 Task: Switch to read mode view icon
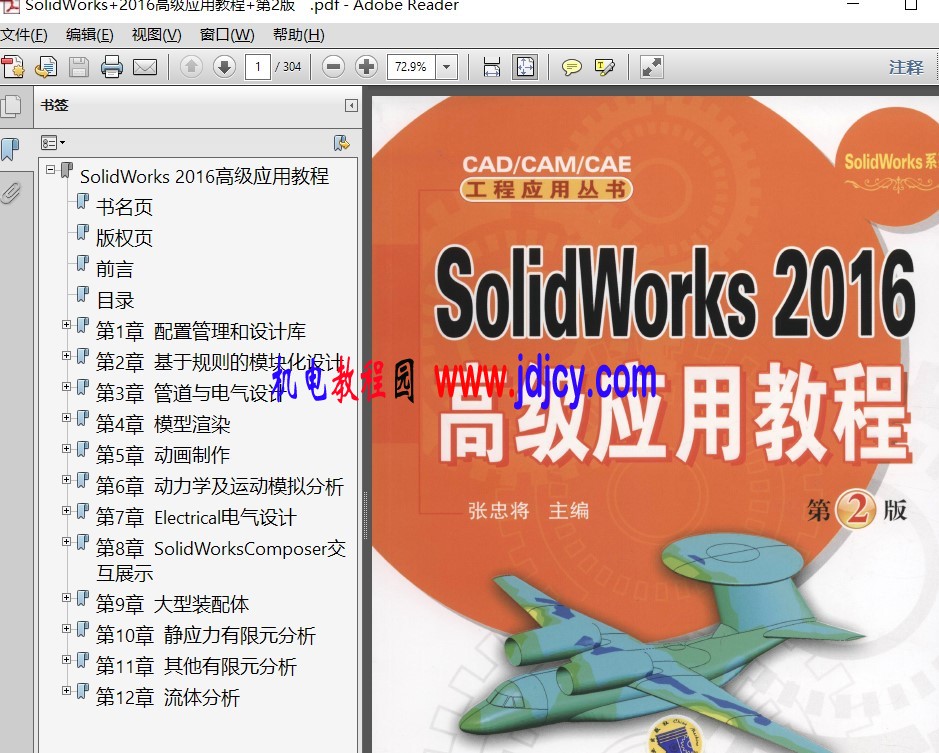pyautogui.click(x=652, y=66)
